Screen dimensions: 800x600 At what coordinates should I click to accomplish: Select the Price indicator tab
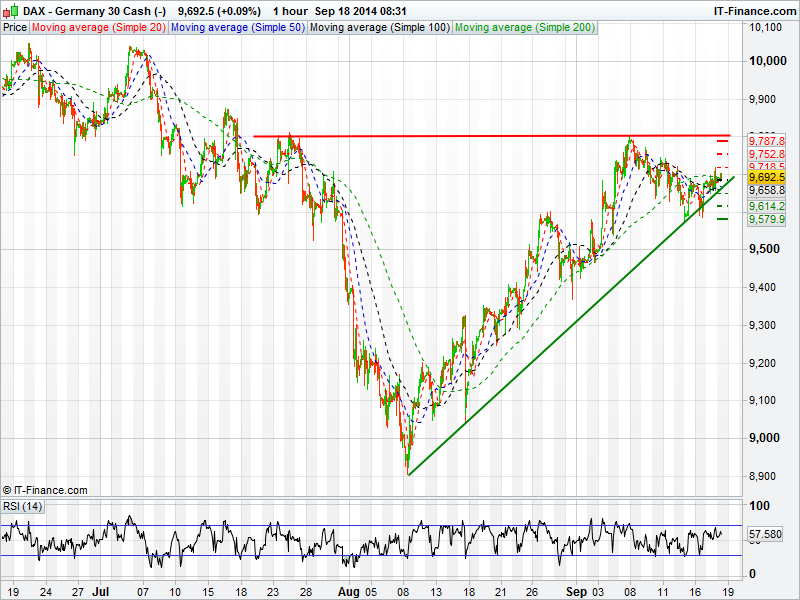coord(15,28)
